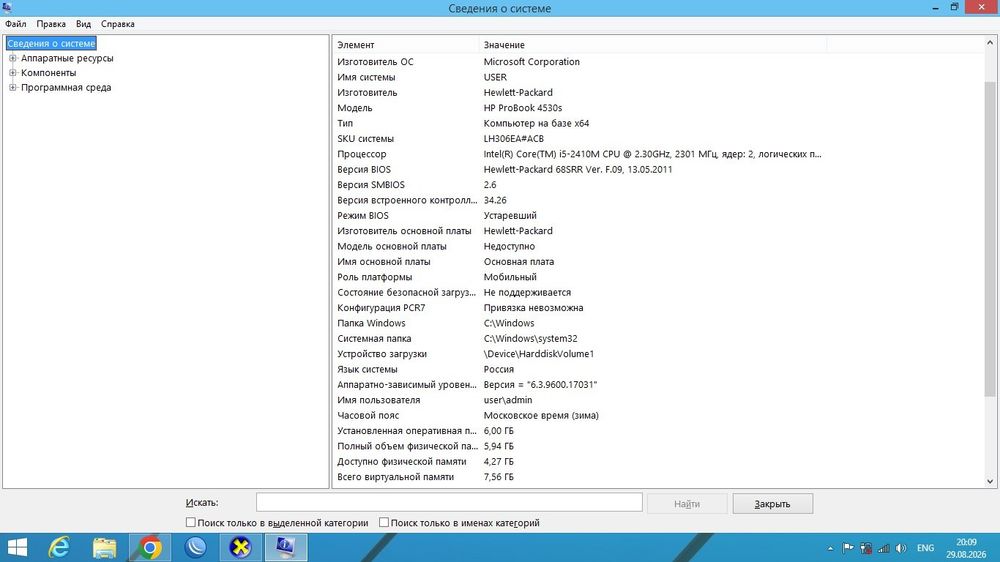The image size is (1000, 562).
Task: Switch to Google Chrome on taskbar
Action: point(150,547)
